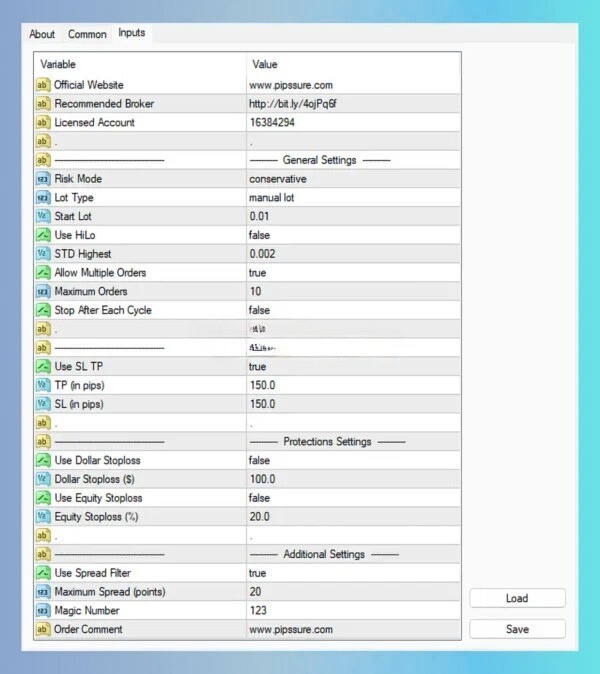Toggle the Use Spread Filter value 'true'
Screen dimensions: 600x674
coord(257,573)
